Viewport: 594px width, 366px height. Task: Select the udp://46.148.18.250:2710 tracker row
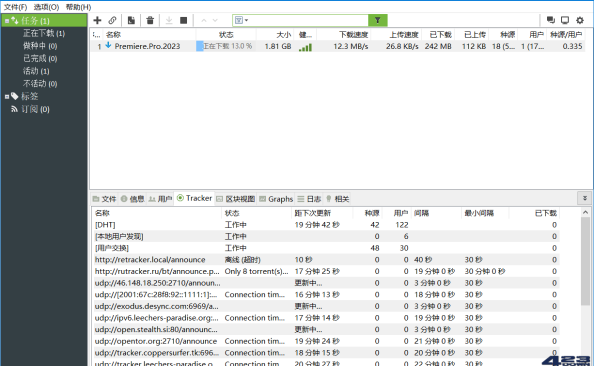tap(326, 283)
